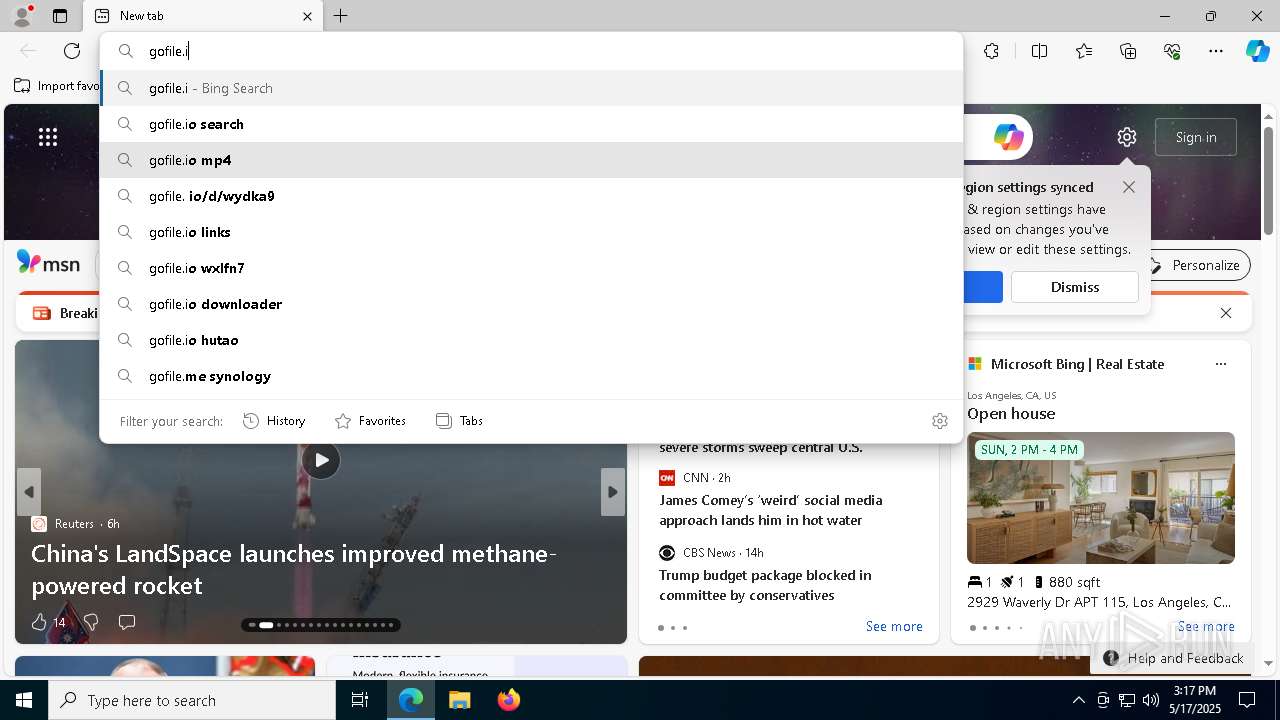This screenshot has width=1280, height=720.
Task: Open the open house listing photo
Action: click(1101, 498)
